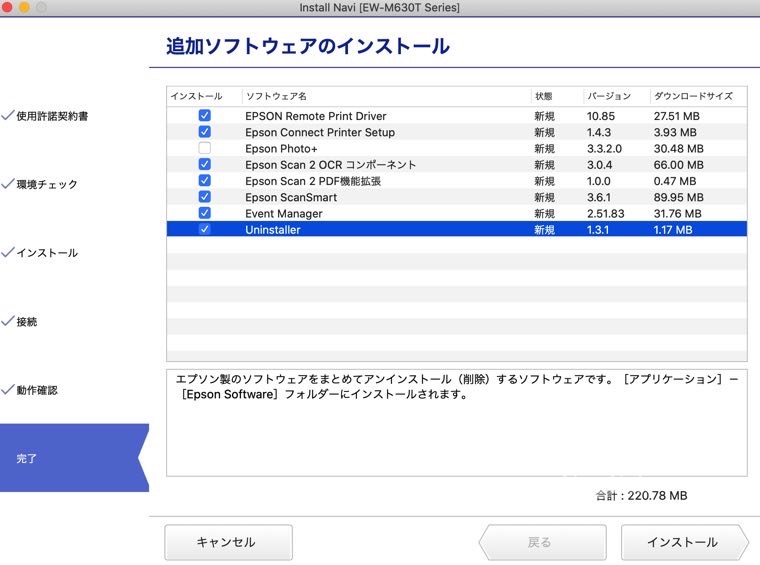Click version 1.3.1 cell
This screenshot has width=760, height=565.
598,230
